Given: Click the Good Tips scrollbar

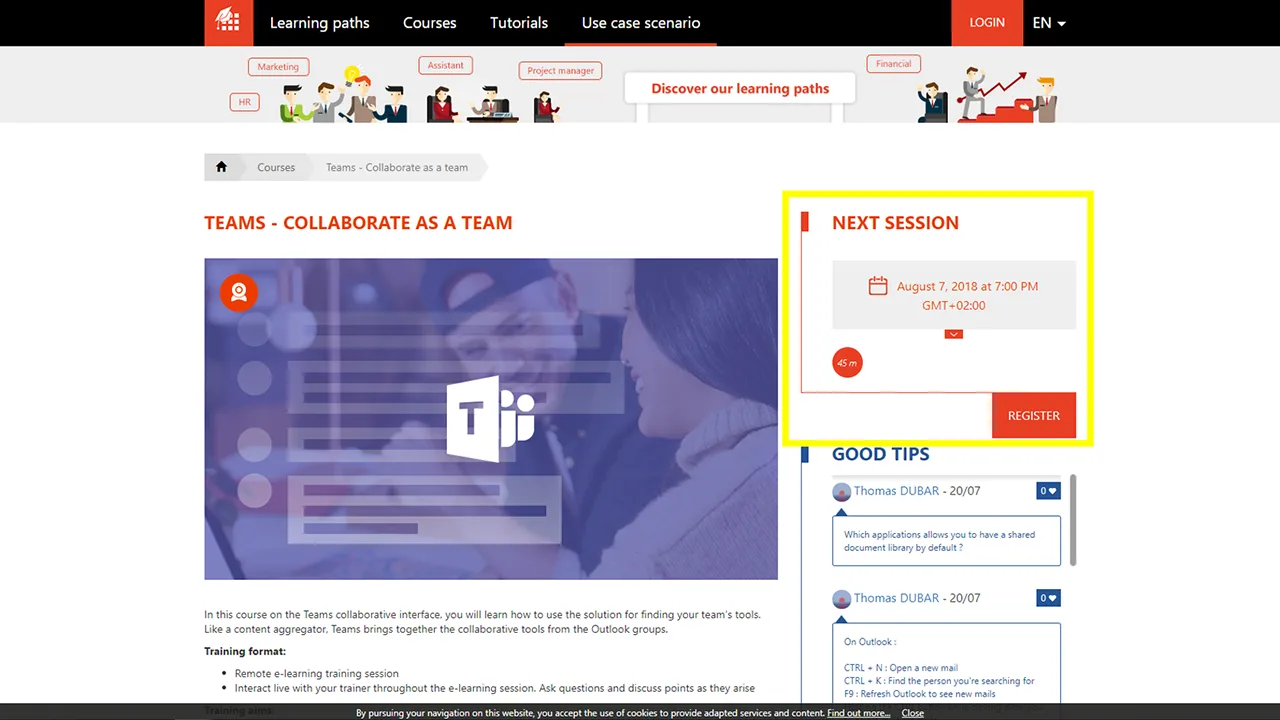Looking at the screenshot, I should (x=1073, y=519).
